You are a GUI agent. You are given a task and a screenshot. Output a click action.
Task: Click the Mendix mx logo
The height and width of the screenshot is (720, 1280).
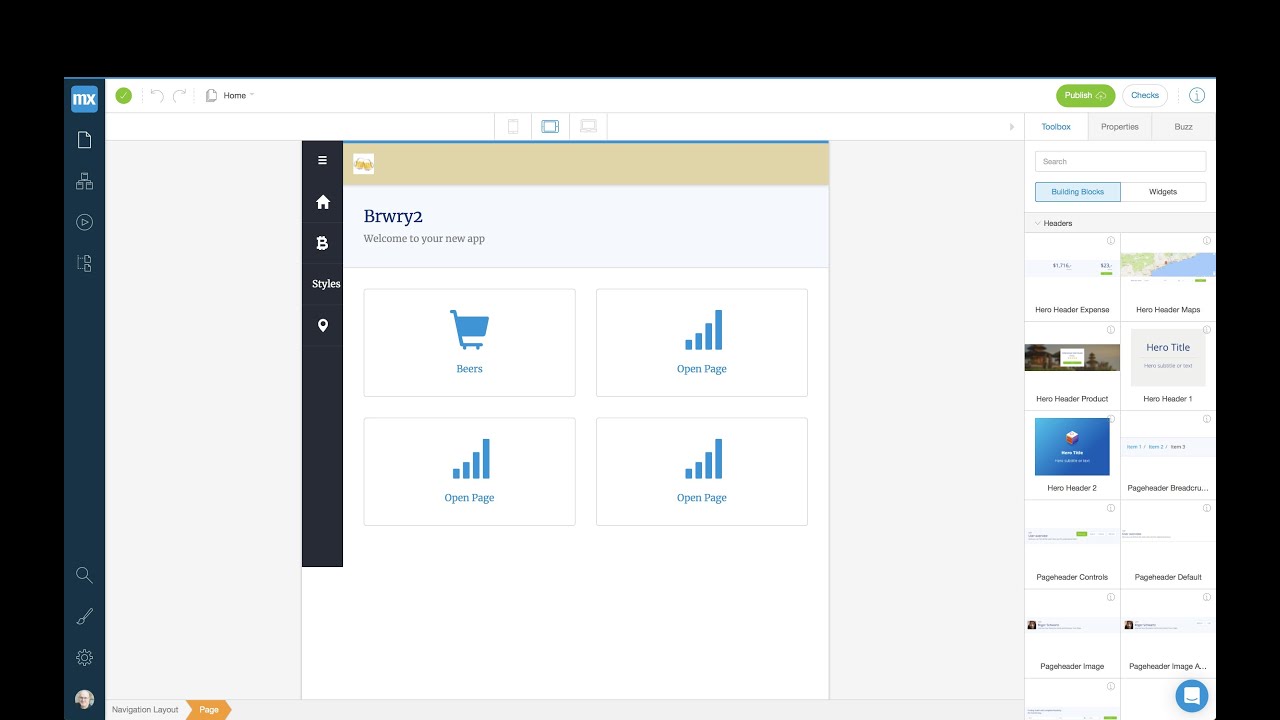pos(84,99)
